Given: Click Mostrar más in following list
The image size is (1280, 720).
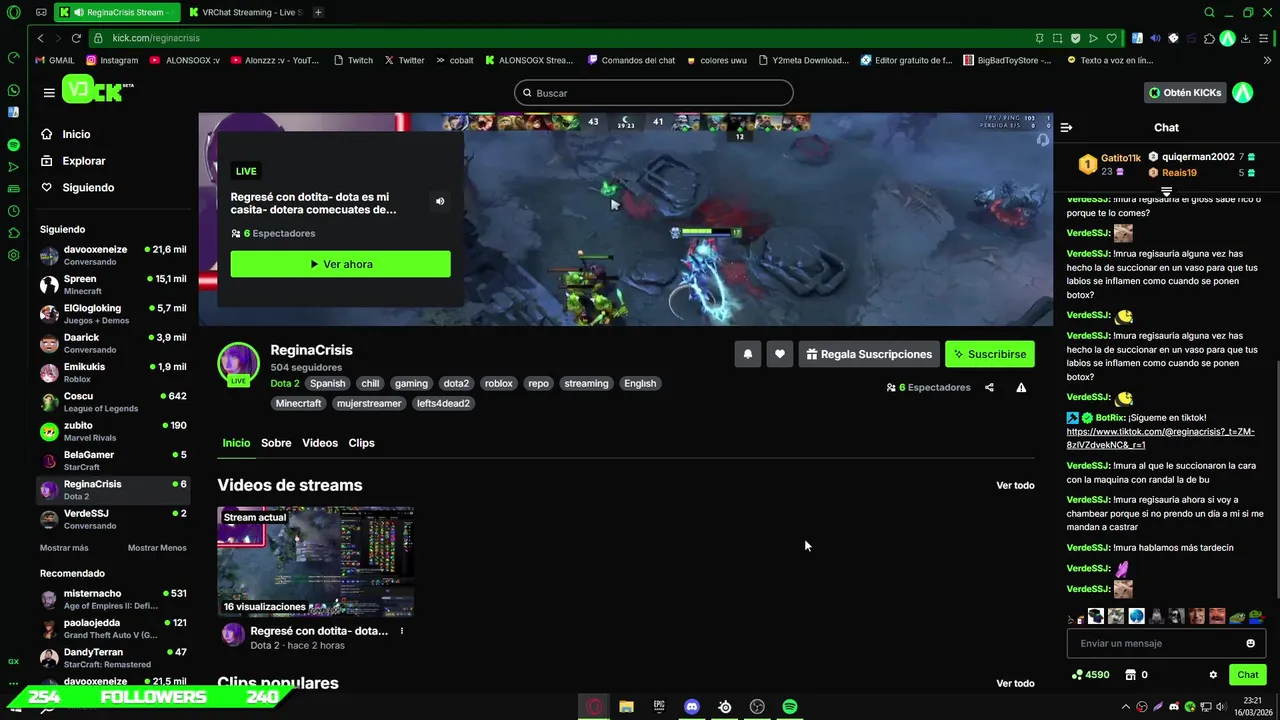Looking at the screenshot, I should point(64,548).
